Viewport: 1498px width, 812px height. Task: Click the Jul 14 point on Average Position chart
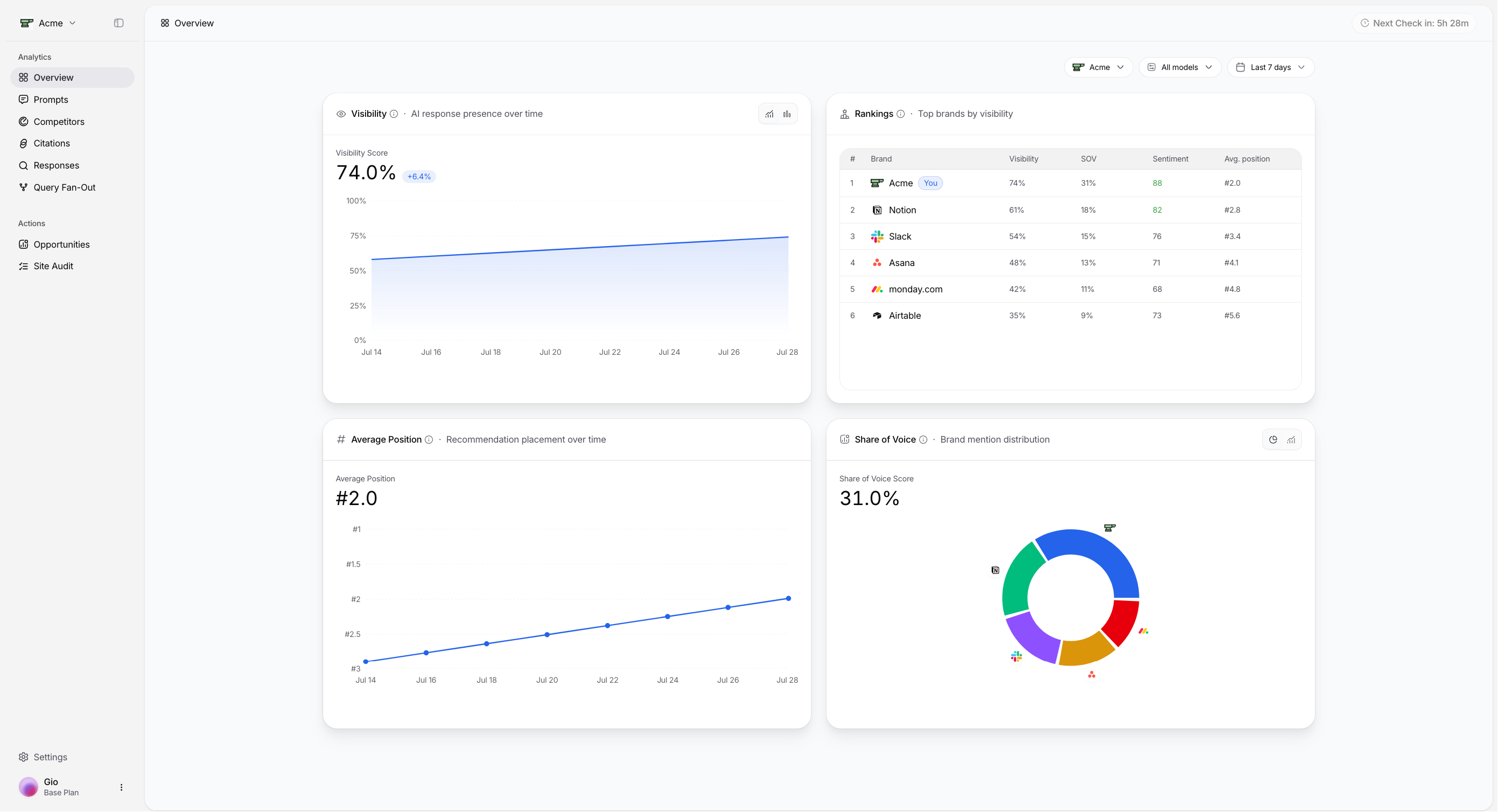366,662
